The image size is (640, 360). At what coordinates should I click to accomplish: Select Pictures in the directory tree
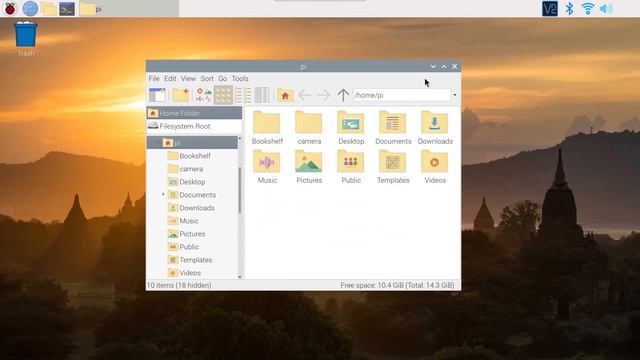[192, 234]
